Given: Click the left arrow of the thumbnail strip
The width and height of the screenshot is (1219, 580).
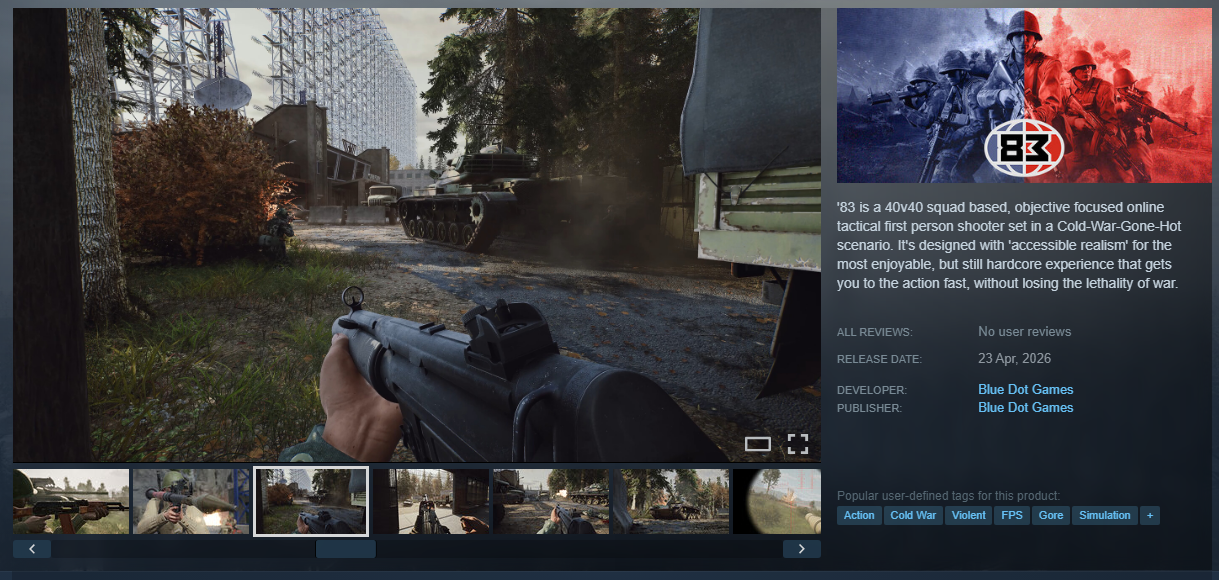Looking at the screenshot, I should pos(32,549).
